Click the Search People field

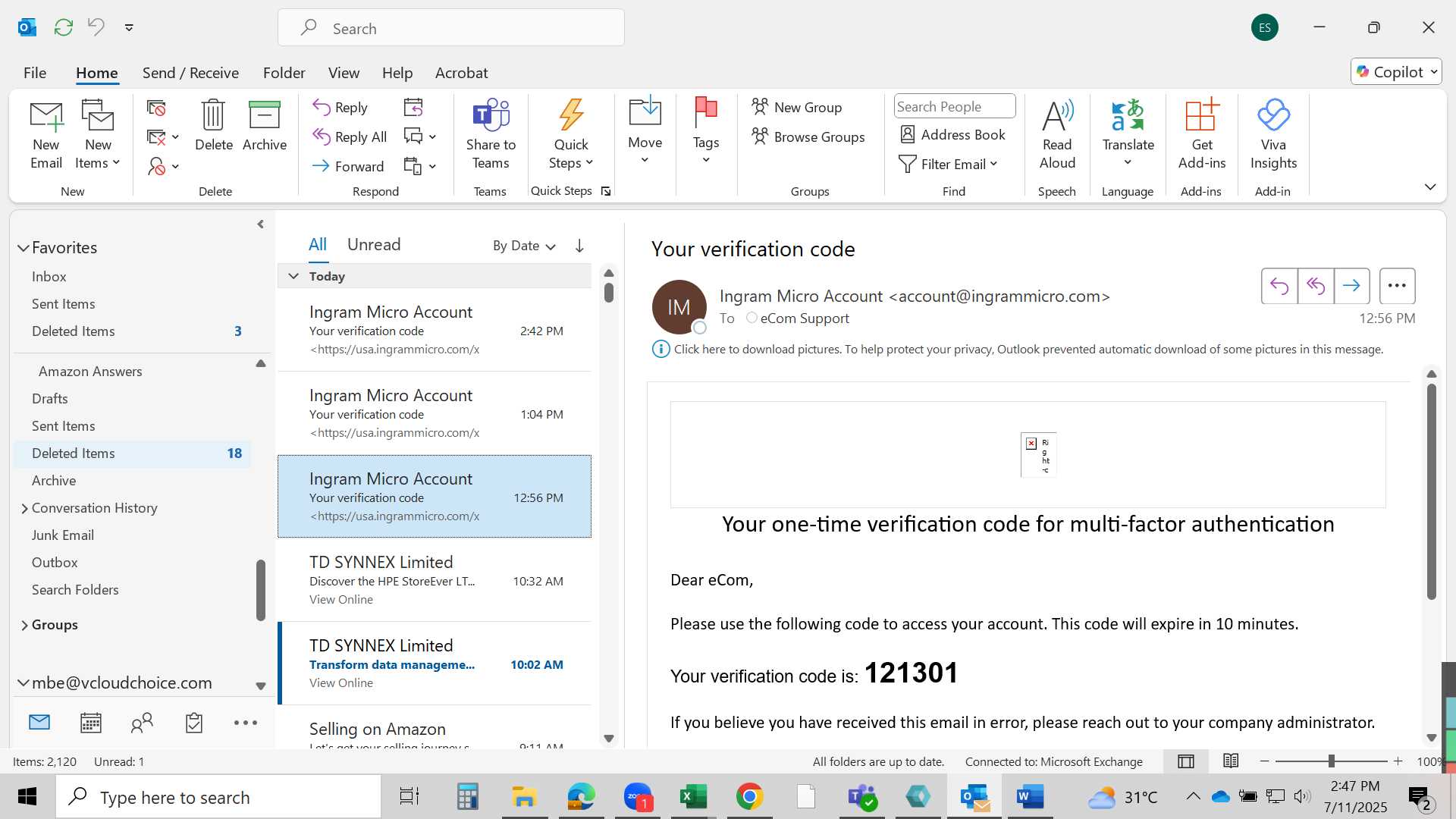[x=955, y=107]
